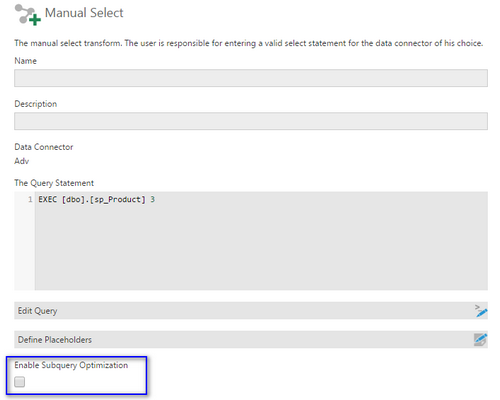
Task: Focus the Description input field
Action: 251,121
